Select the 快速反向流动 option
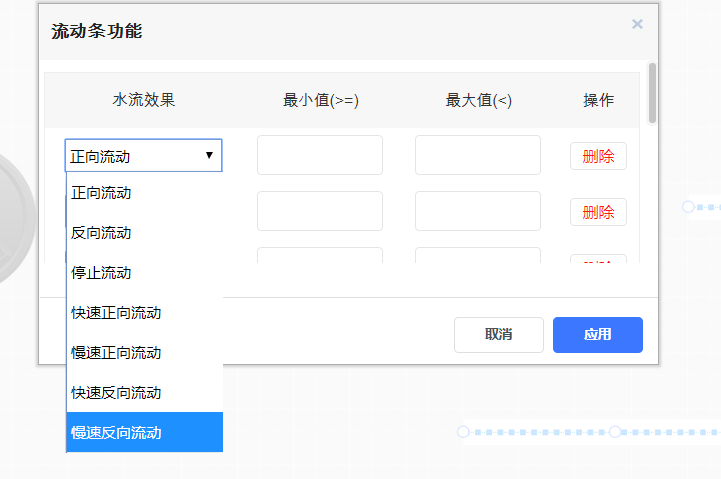Image resolution: width=721 pixels, height=479 pixels. click(x=144, y=393)
